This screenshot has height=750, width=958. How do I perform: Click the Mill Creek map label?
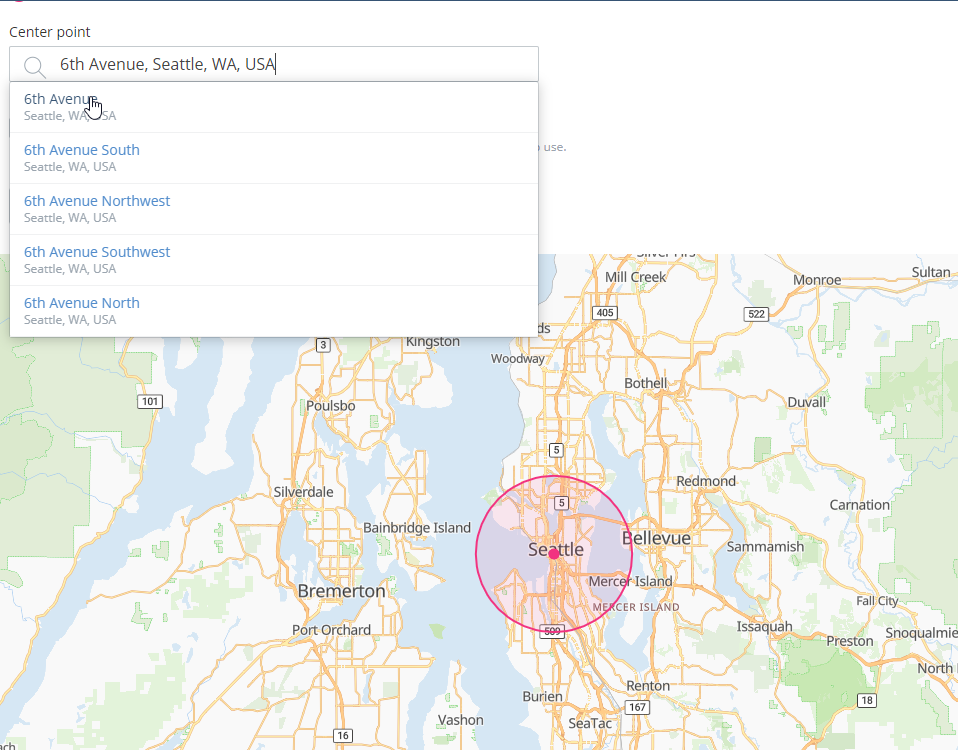pos(635,277)
